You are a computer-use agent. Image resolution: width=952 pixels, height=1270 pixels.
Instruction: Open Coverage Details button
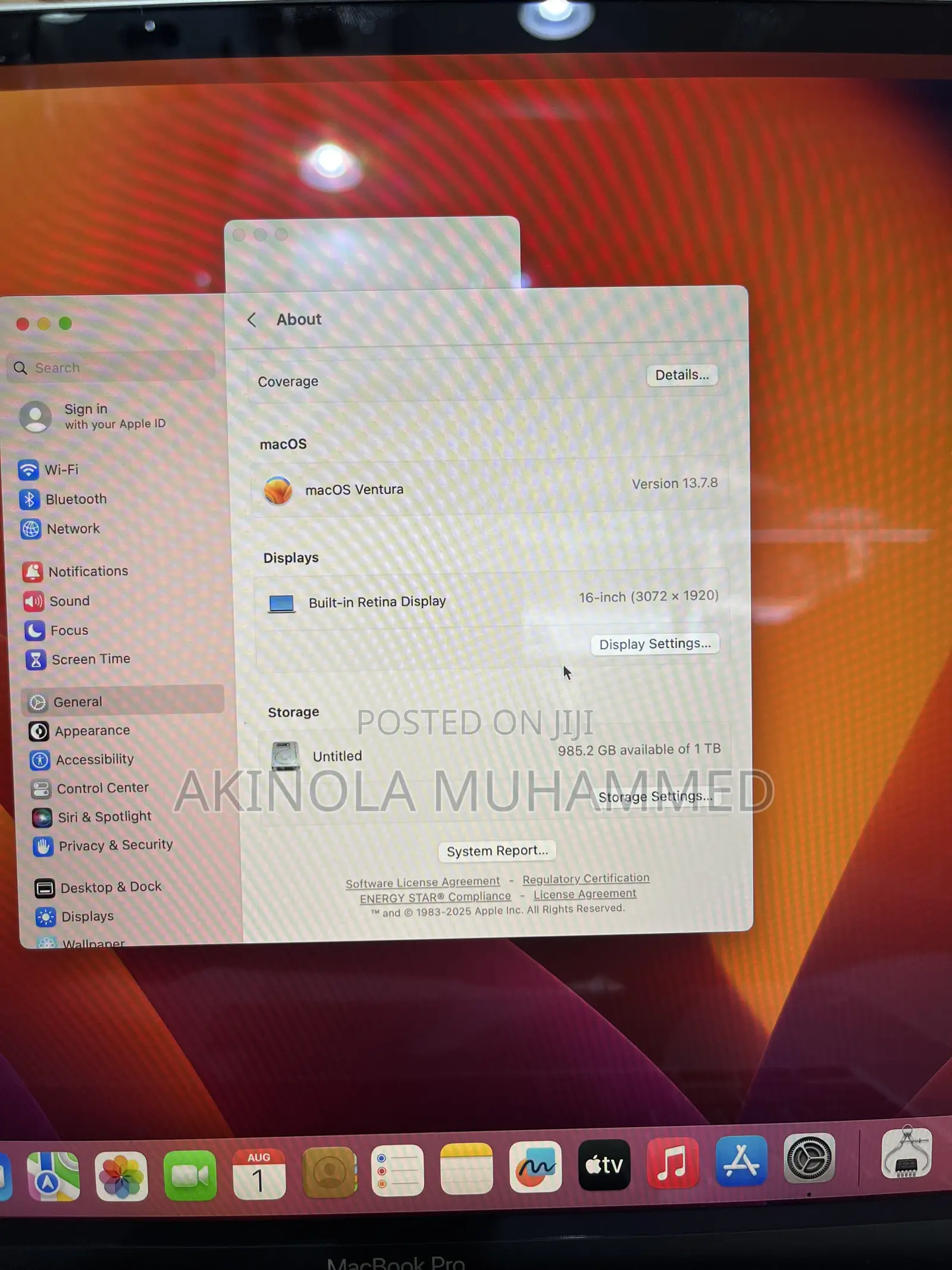682,375
